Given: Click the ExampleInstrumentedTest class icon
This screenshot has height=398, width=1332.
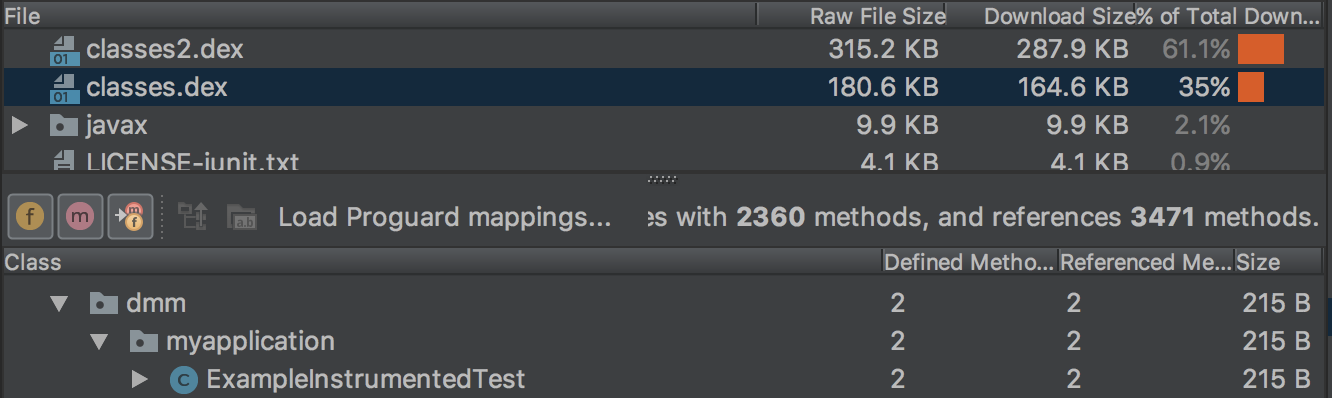Looking at the screenshot, I should click(183, 379).
